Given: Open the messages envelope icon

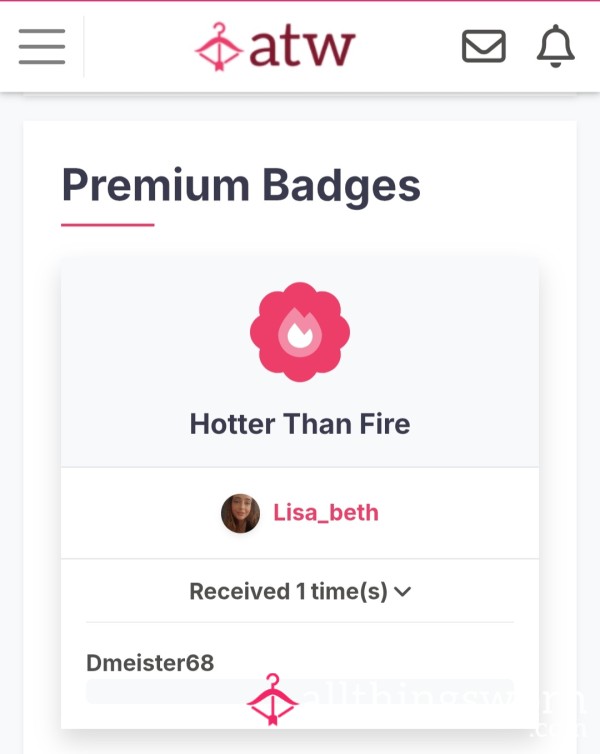Looking at the screenshot, I should pyautogui.click(x=483, y=46).
